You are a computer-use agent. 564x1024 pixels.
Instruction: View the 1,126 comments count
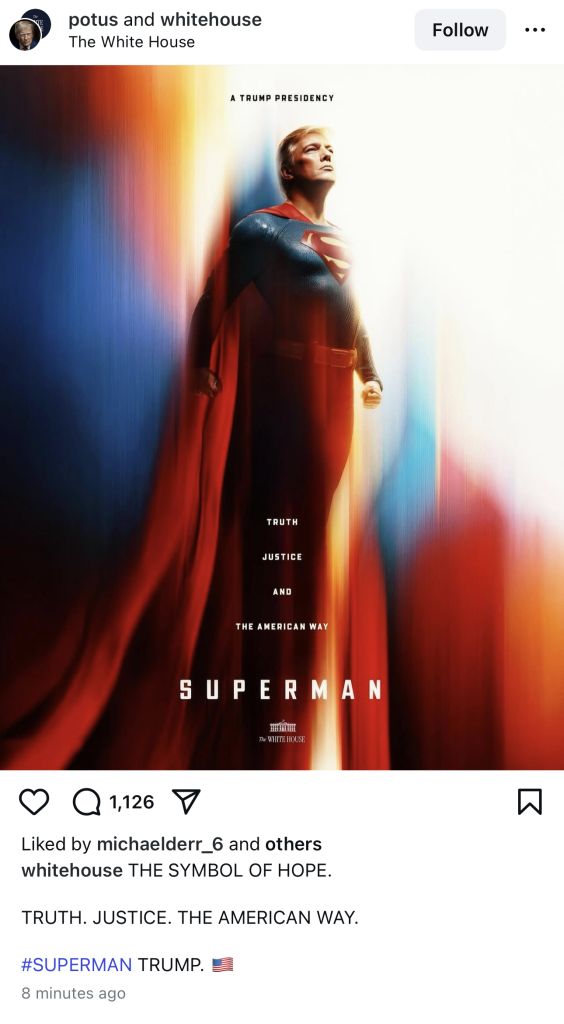click(x=132, y=802)
